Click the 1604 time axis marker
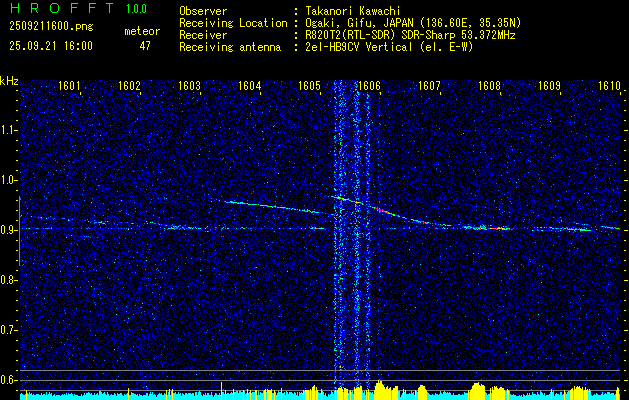 point(250,85)
